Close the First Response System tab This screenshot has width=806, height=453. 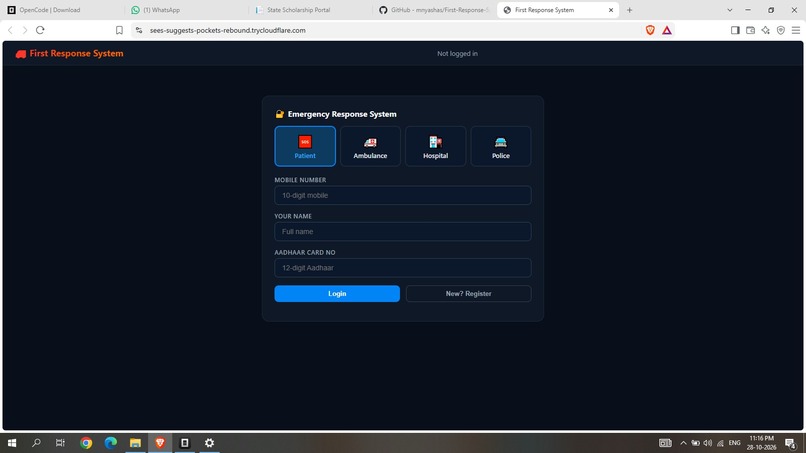pos(611,10)
